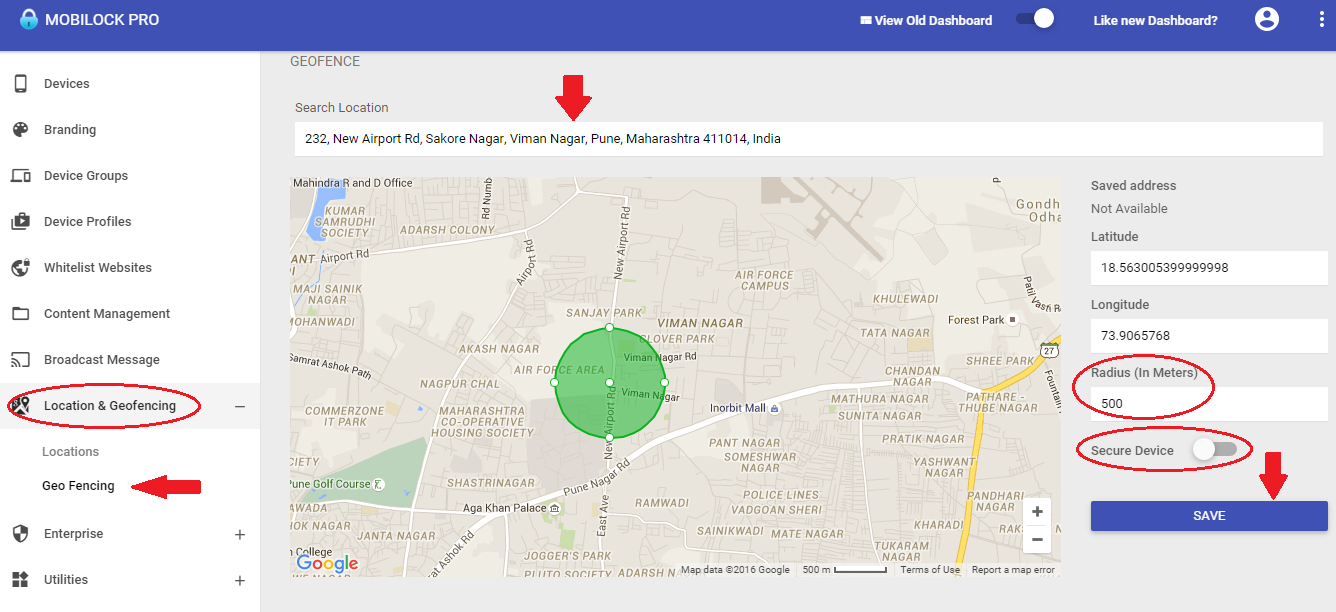Screen dimensions: 1336x612
Task: Open the three-dot overflow menu
Action: point(1321,20)
